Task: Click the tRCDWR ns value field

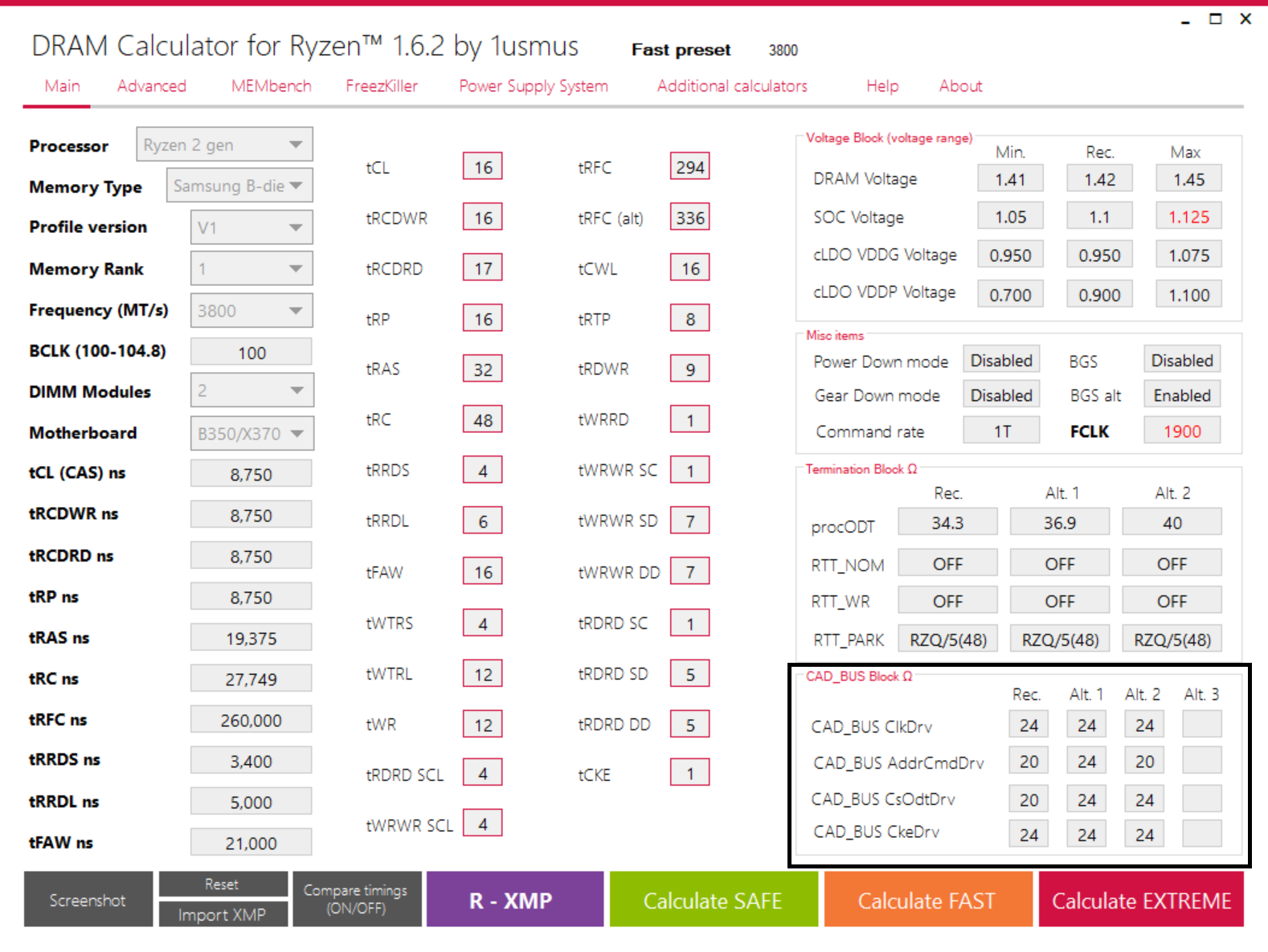Action: pyautogui.click(x=252, y=515)
